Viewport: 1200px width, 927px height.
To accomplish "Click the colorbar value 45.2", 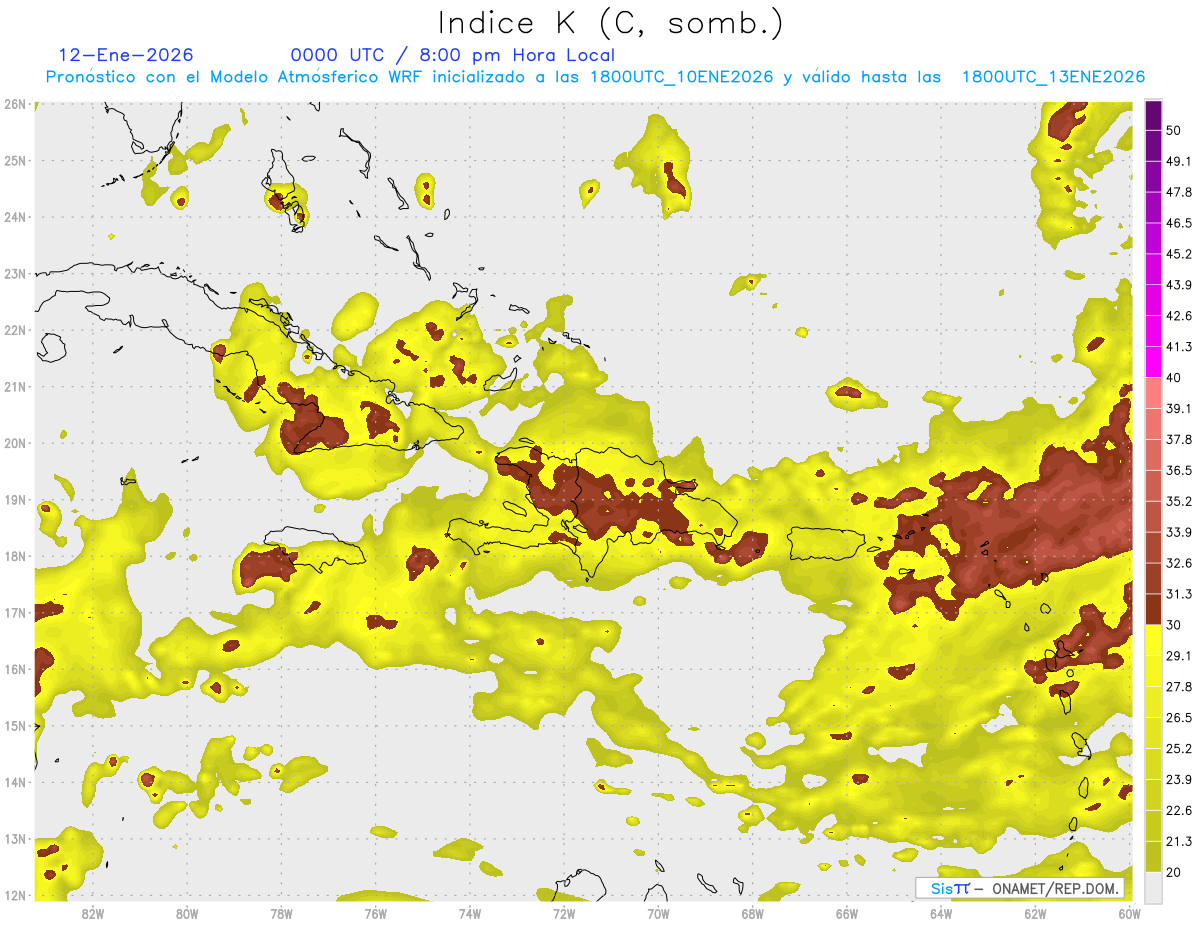I will pyautogui.click(x=1179, y=254).
